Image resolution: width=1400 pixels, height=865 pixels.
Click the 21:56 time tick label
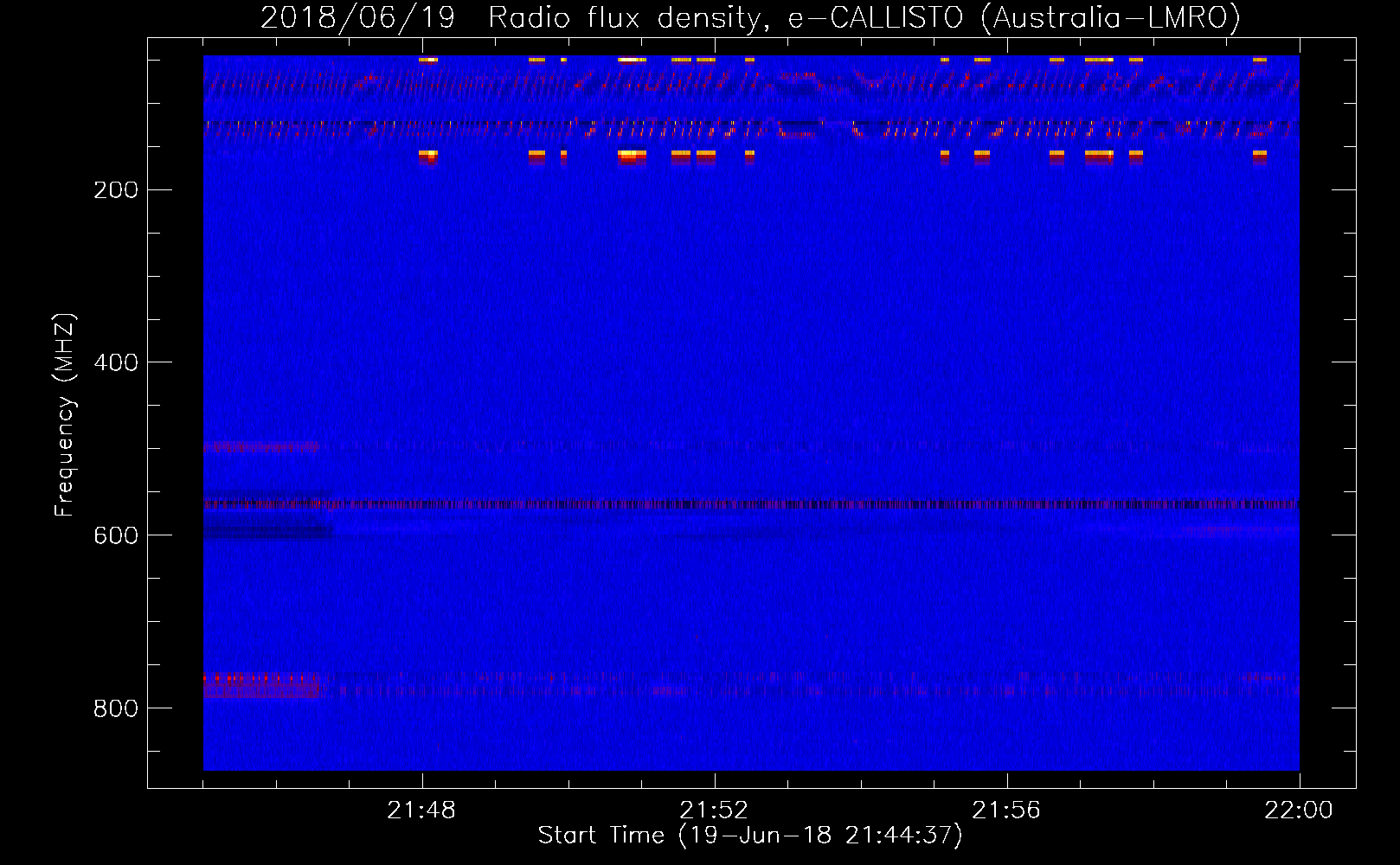click(x=1006, y=811)
